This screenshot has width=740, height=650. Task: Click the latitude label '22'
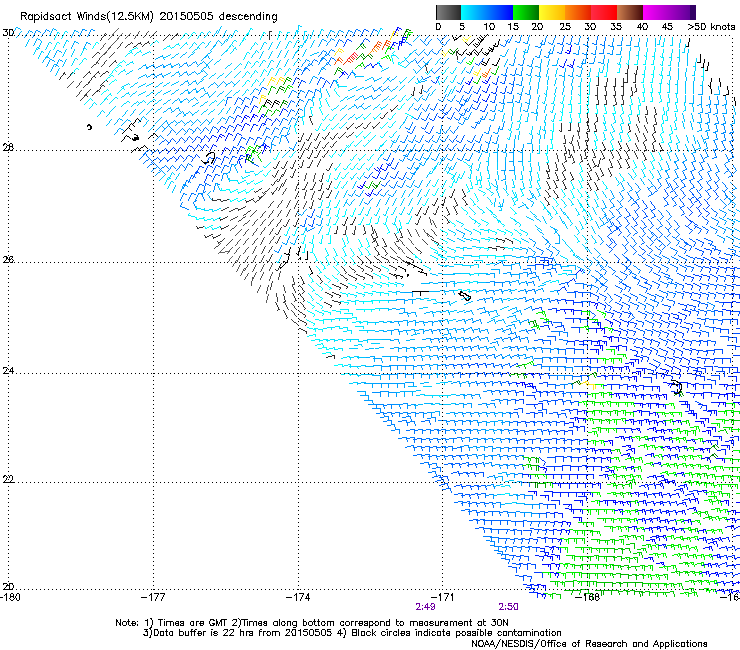(8, 479)
